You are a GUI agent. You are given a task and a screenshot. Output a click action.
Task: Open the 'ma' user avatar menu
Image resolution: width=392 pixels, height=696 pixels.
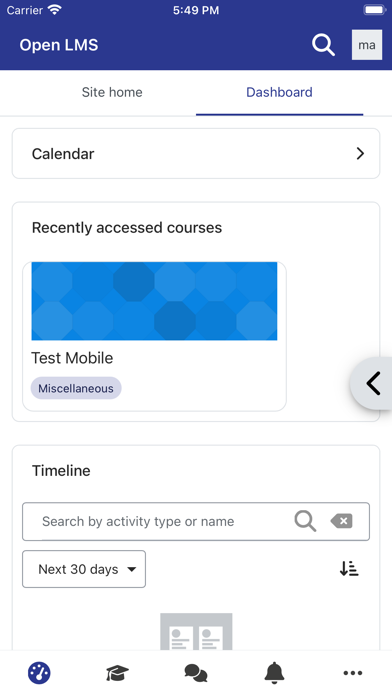click(367, 45)
